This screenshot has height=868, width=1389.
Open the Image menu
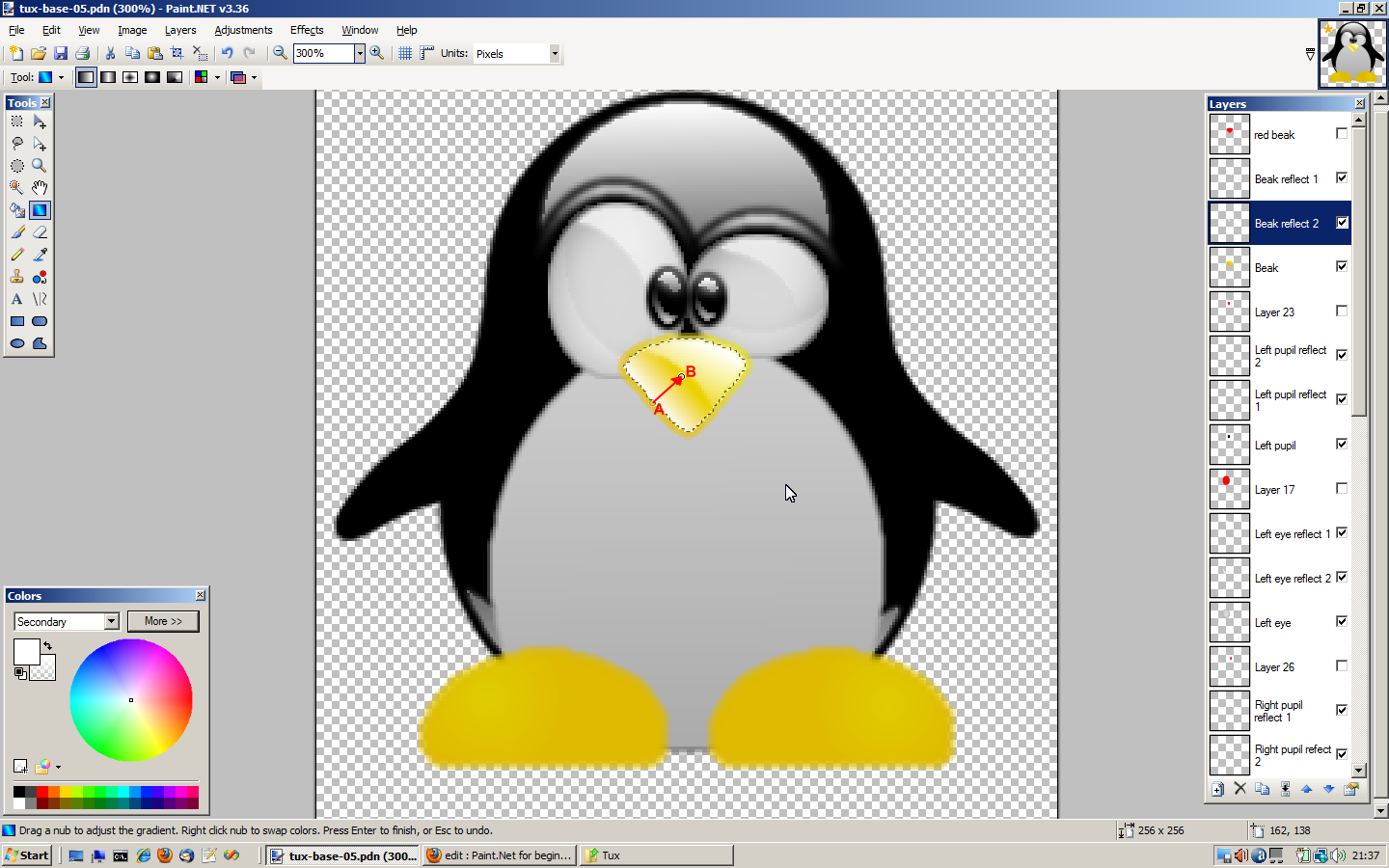[132, 30]
